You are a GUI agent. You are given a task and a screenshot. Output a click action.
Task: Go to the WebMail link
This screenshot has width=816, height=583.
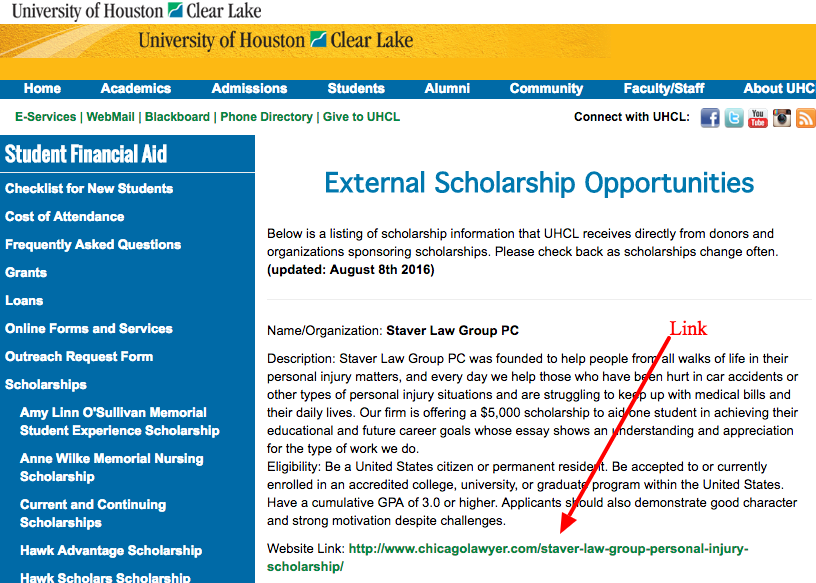coord(110,117)
